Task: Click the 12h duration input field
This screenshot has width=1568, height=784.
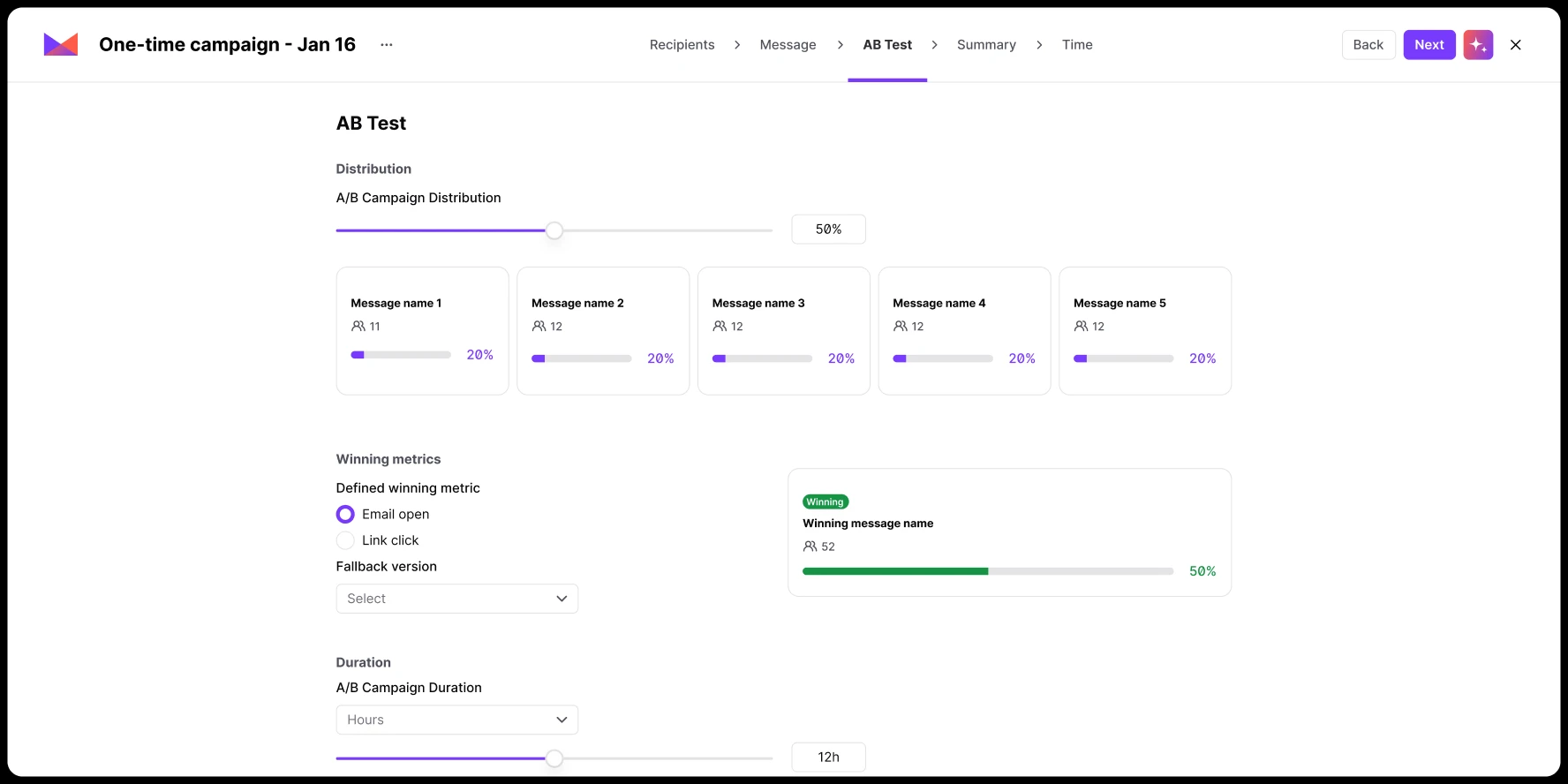Action: click(828, 758)
